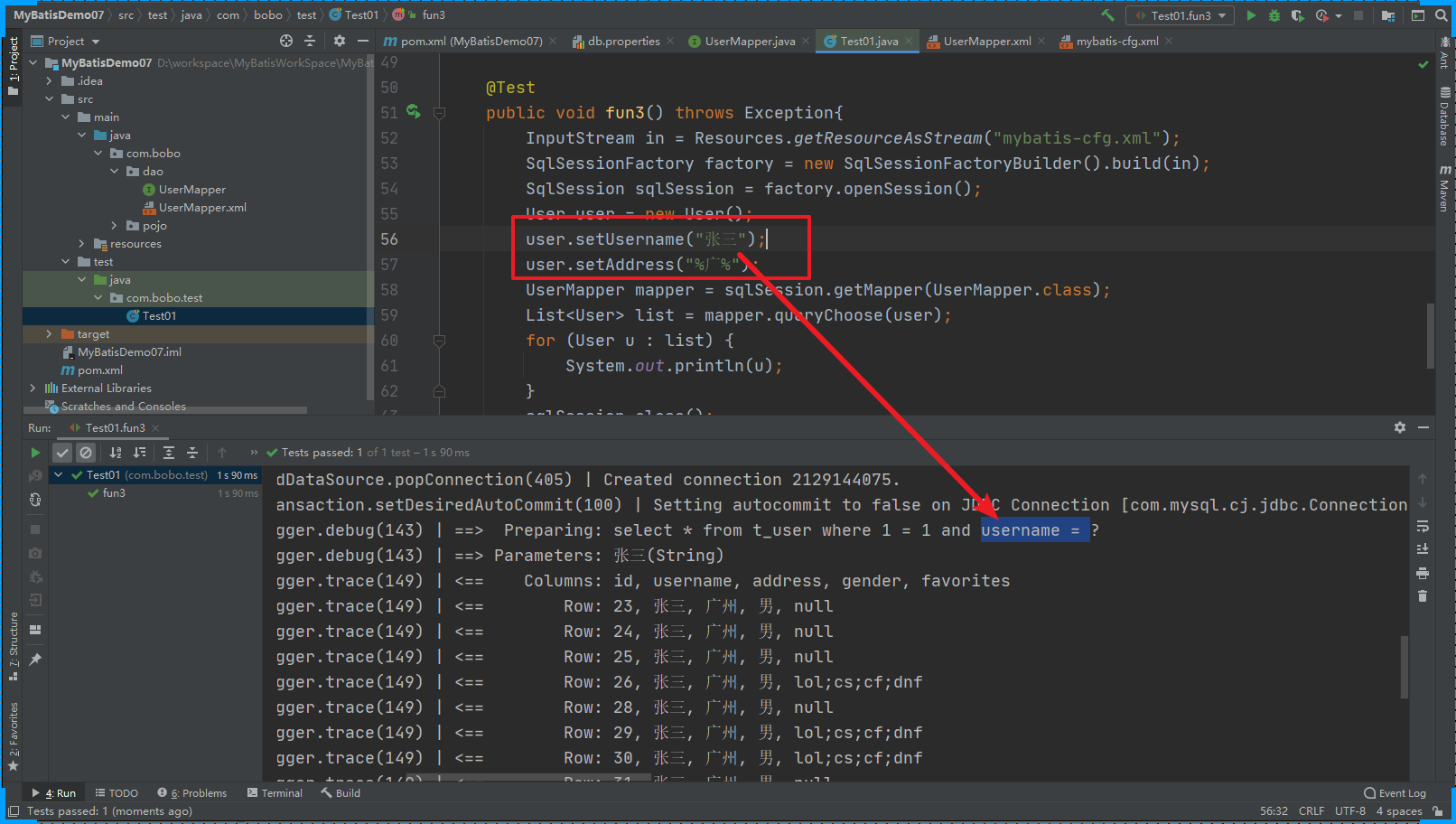Click run gutter icon on line 51
The width and height of the screenshot is (1456, 824).
coord(414,112)
